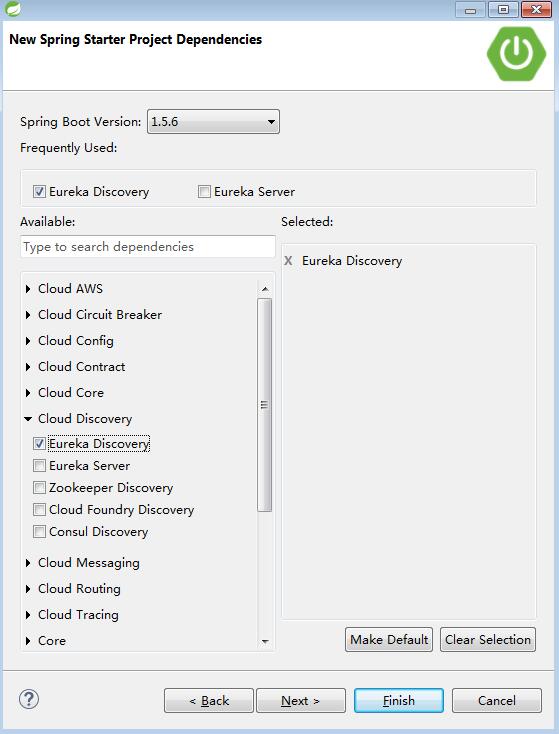Expand the Cloud Config category
This screenshot has height=734, width=559.
click(x=28, y=341)
